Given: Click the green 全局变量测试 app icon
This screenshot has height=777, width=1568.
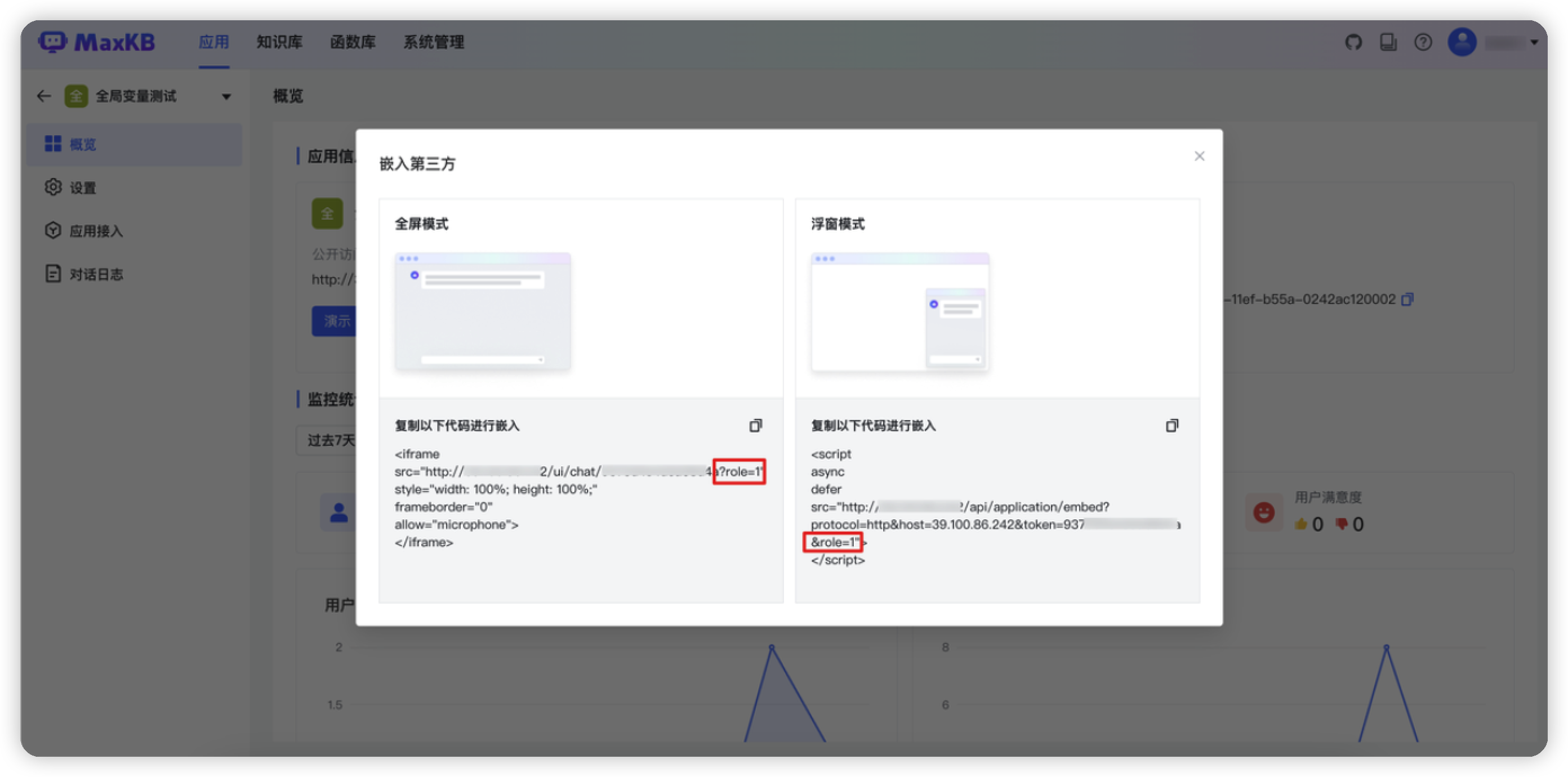Looking at the screenshot, I should [x=76, y=96].
